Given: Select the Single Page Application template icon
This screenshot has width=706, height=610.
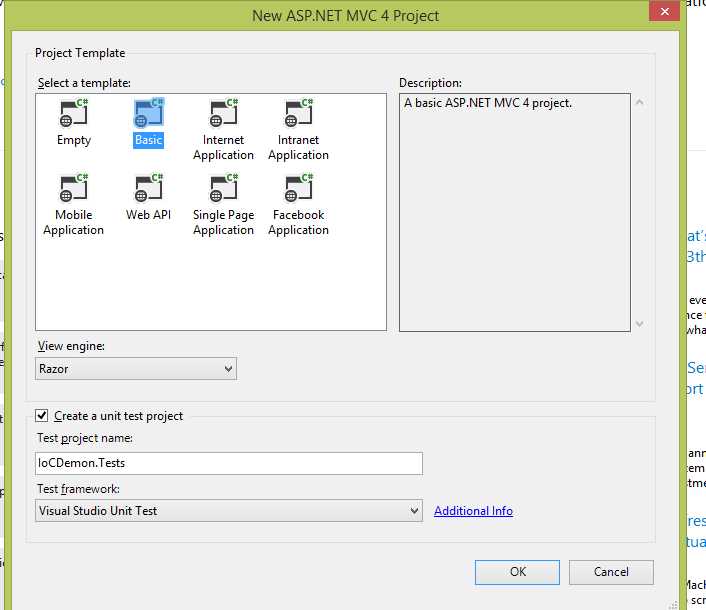Looking at the screenshot, I should [224, 187].
